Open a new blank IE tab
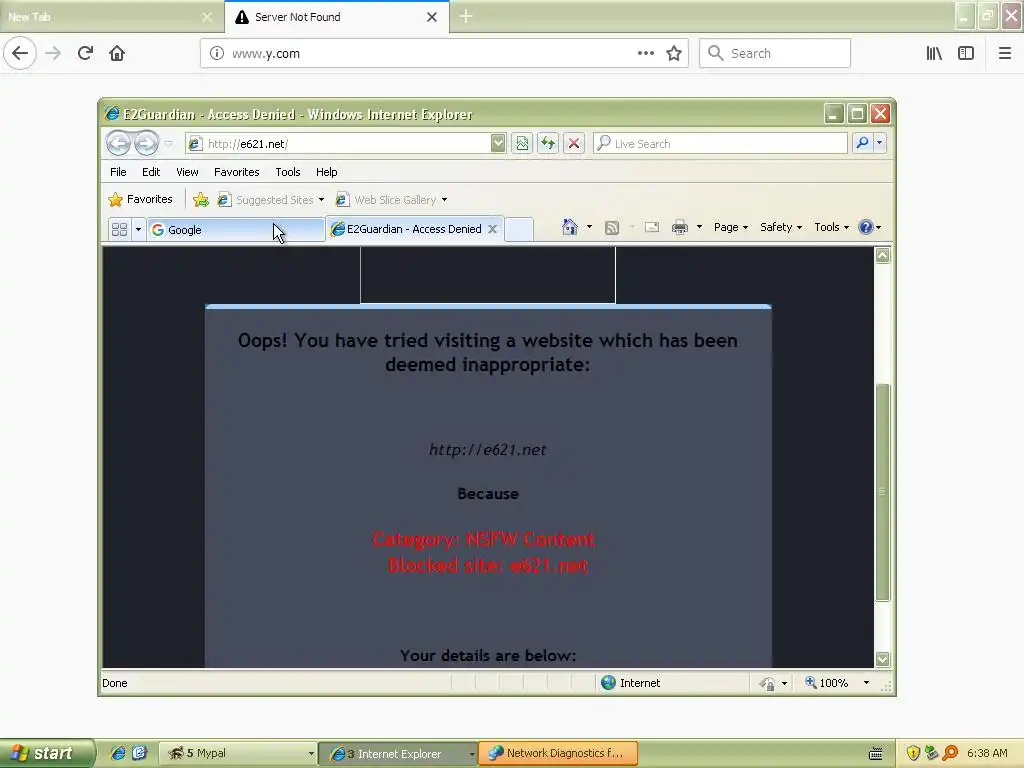This screenshot has width=1024, height=768. click(x=519, y=229)
